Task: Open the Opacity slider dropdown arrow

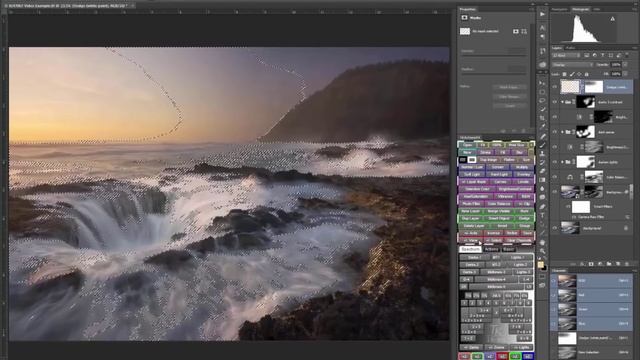Action: point(625,64)
